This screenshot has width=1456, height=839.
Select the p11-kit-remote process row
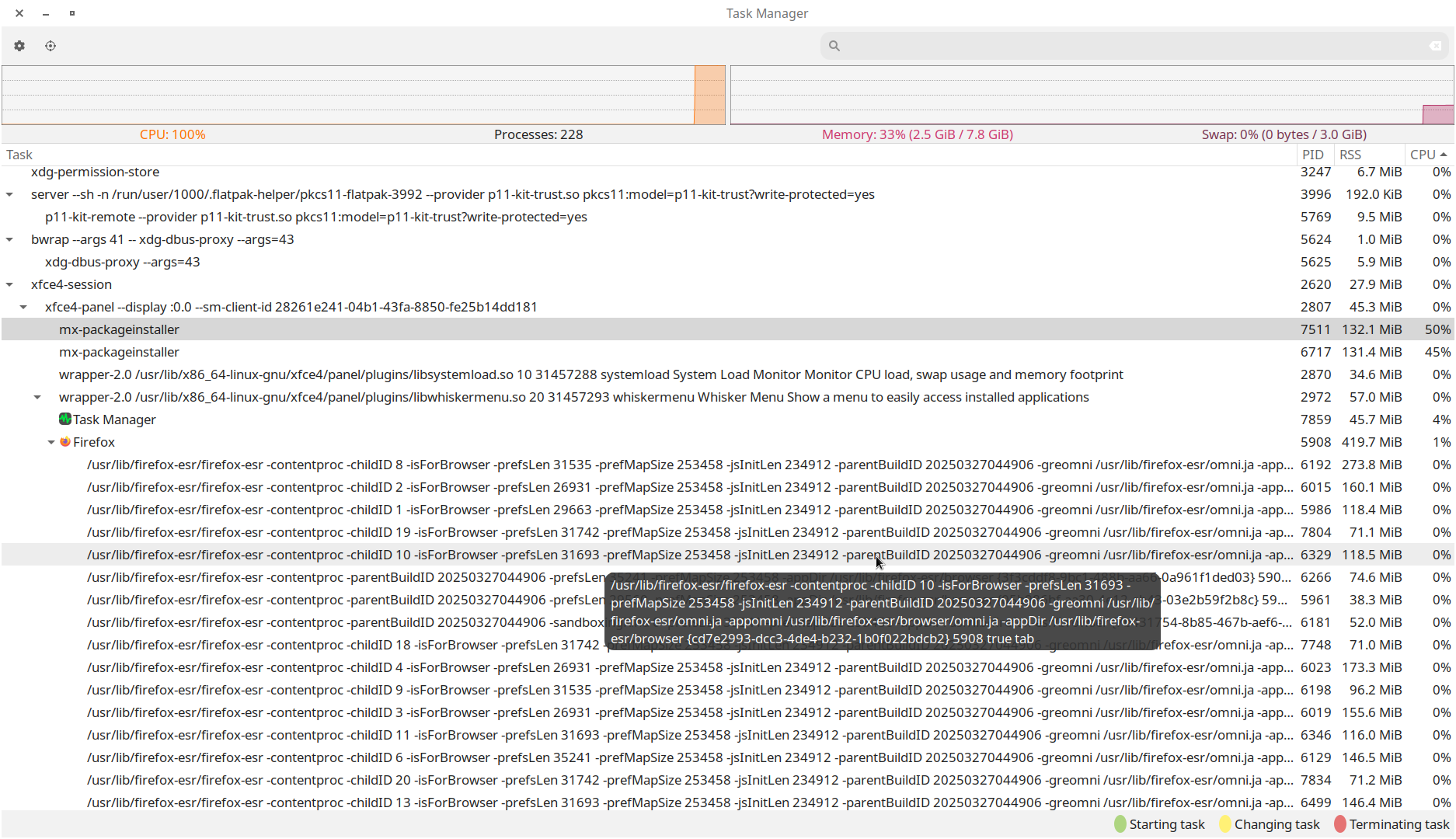[727, 217]
